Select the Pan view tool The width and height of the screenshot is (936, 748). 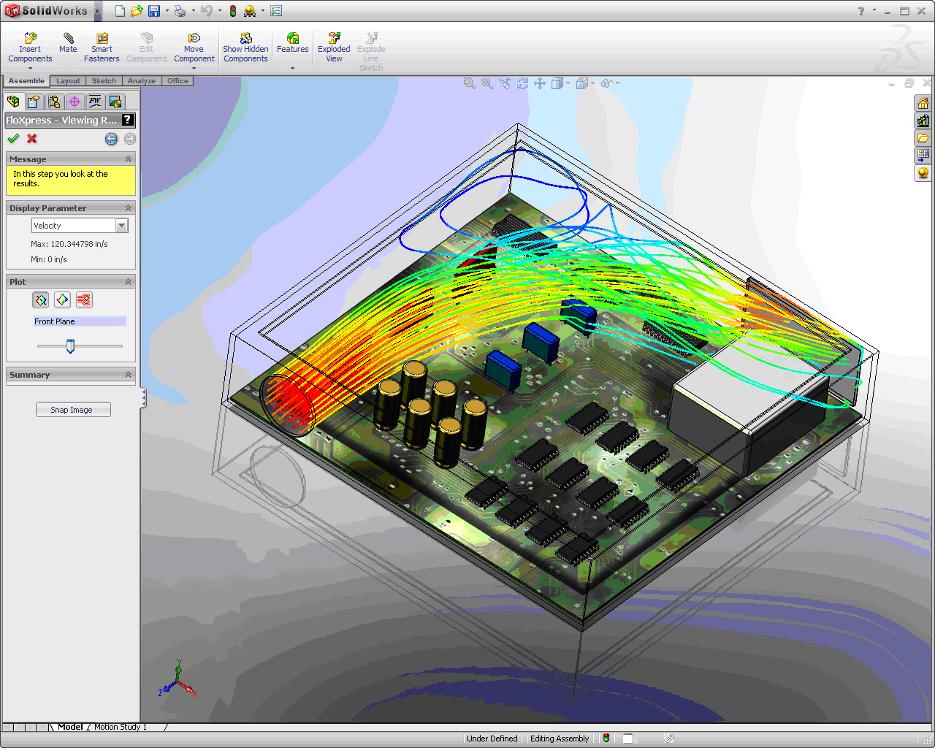pyautogui.click(x=540, y=84)
